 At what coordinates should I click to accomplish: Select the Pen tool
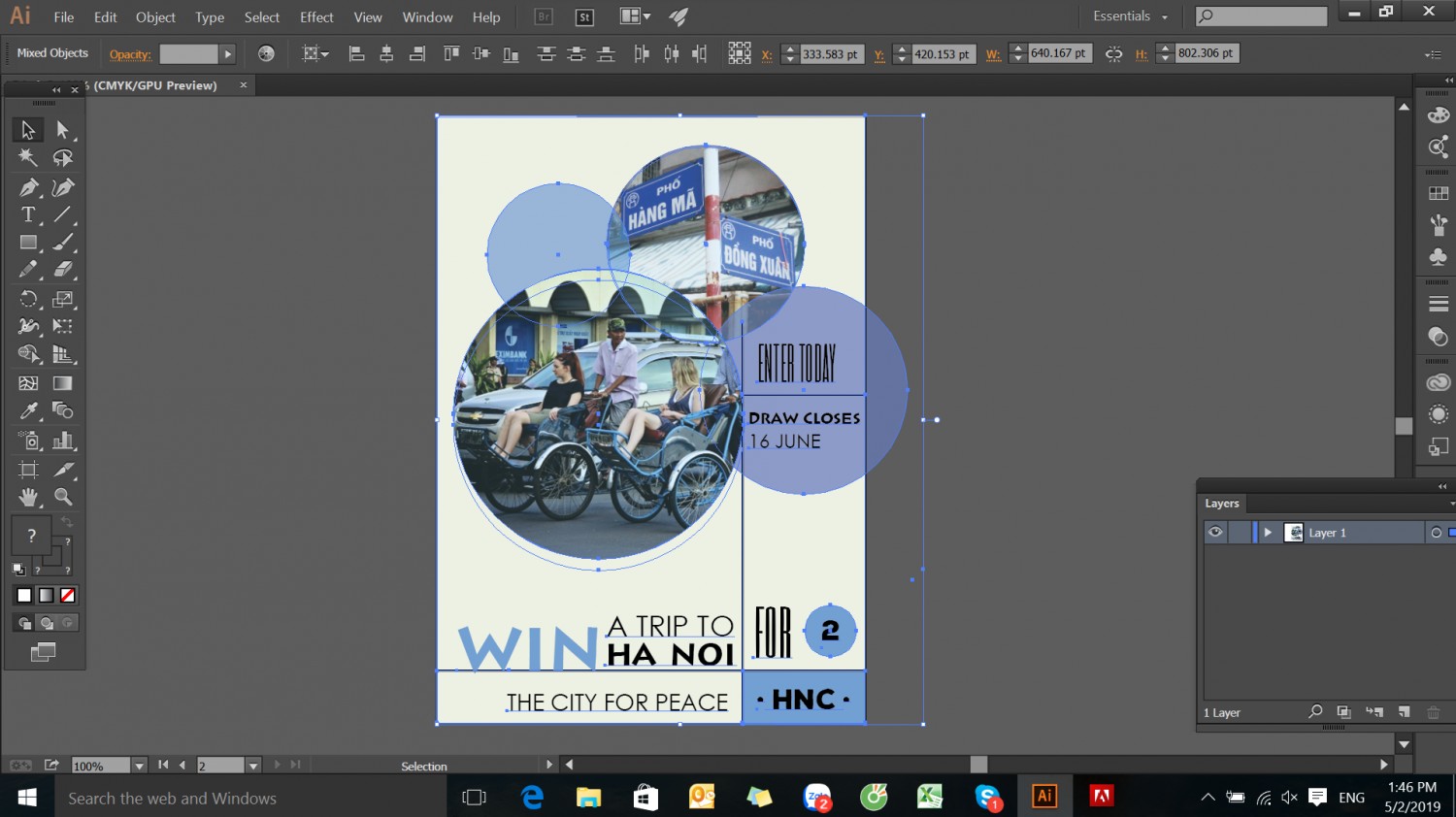pos(28,187)
